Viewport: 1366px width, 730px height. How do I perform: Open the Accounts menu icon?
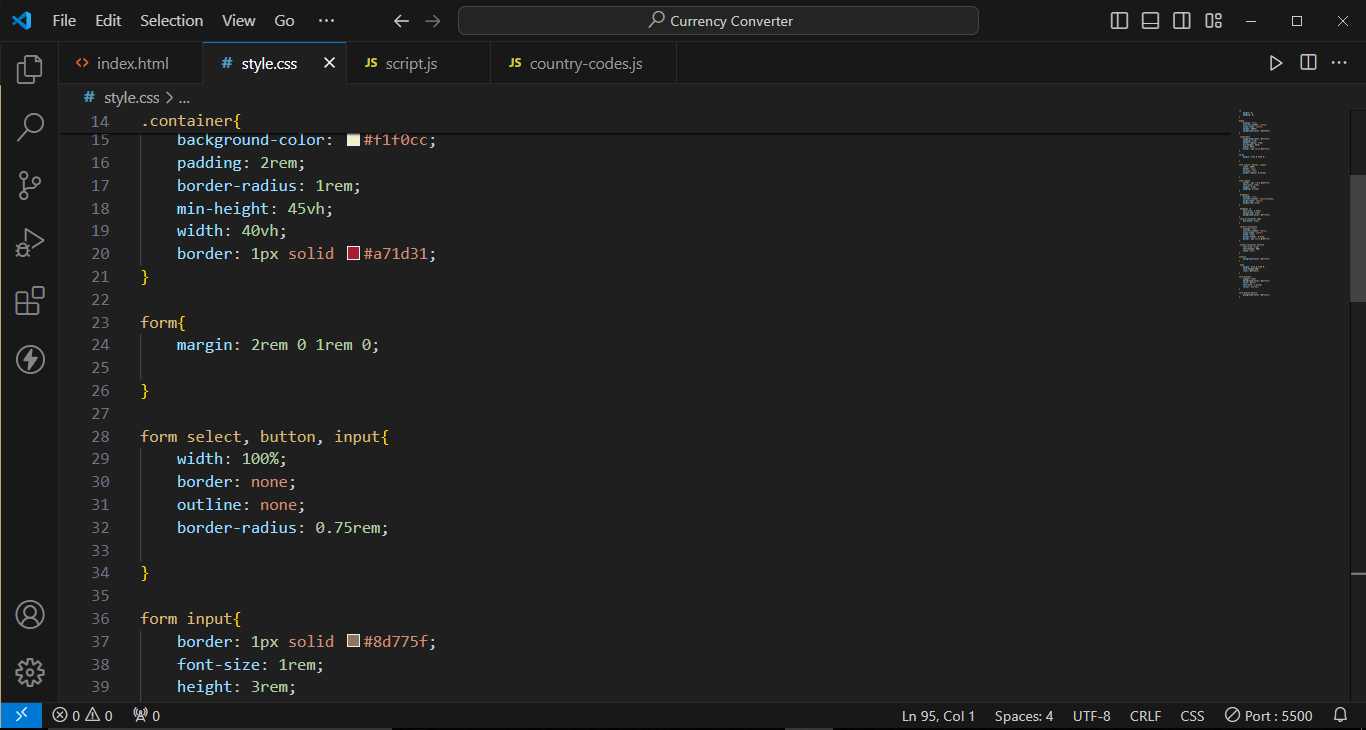30,614
